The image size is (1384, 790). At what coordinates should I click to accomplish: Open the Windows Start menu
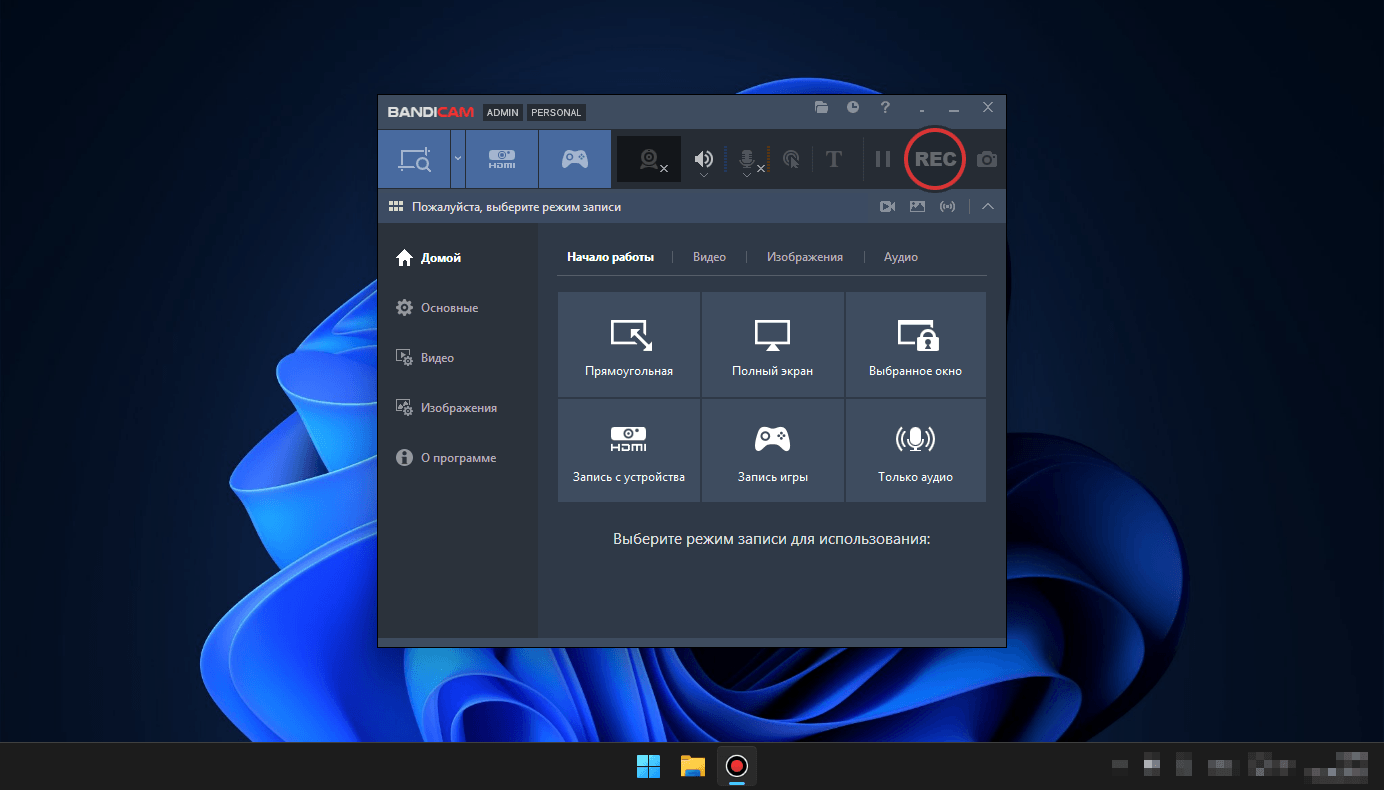coord(648,766)
